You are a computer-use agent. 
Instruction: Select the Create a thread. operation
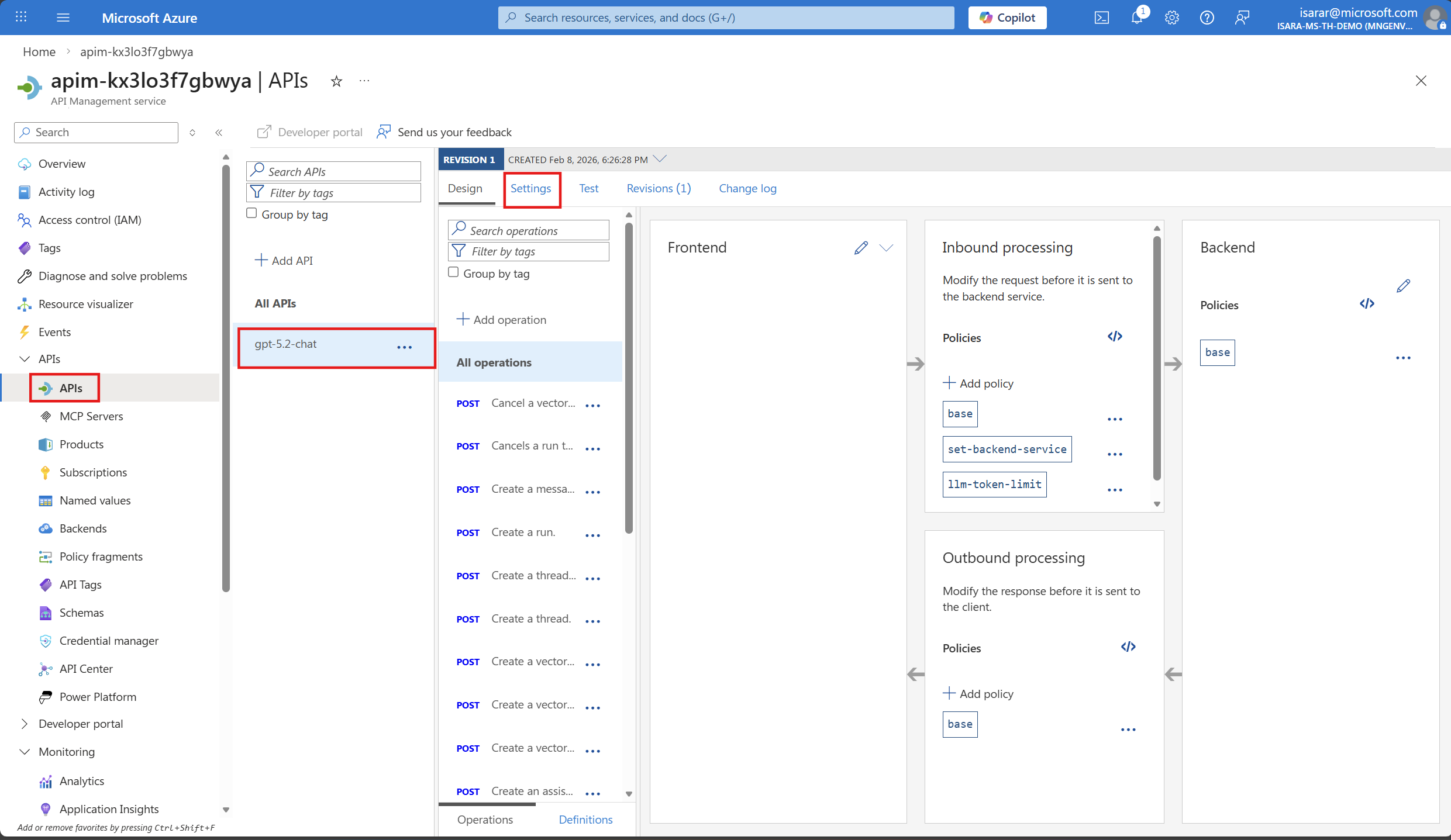click(531, 618)
